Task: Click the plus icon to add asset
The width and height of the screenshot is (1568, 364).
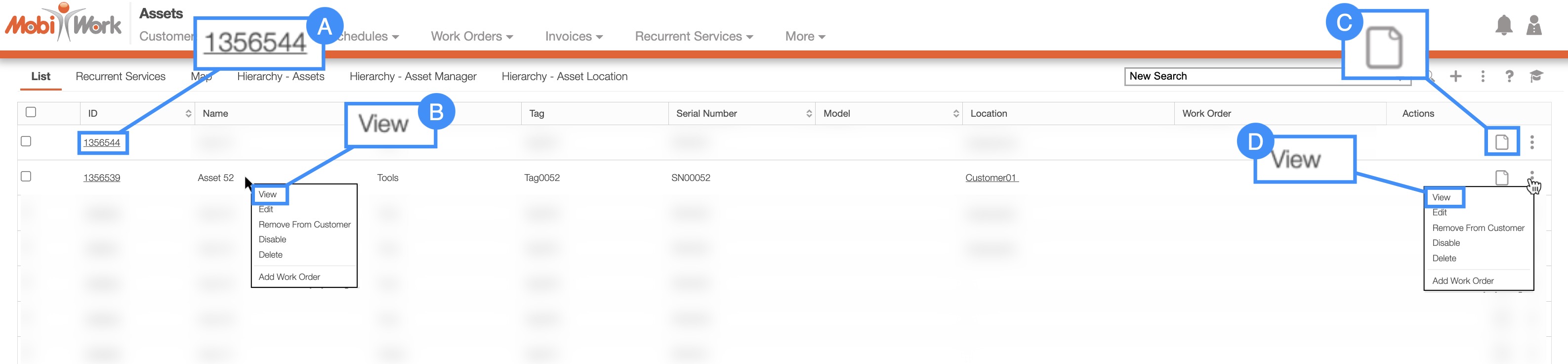Action: (1455, 76)
